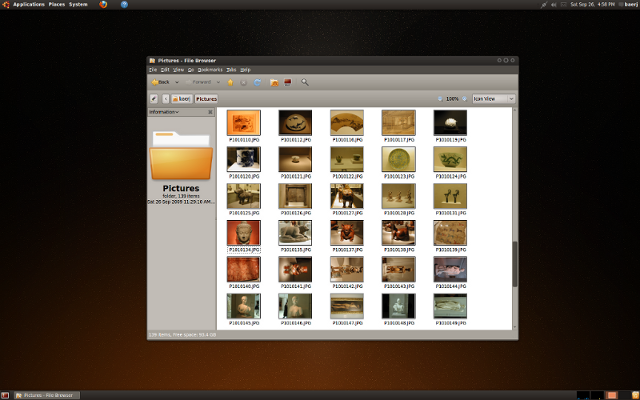Click the parent folder path button
Viewport: 640px width, 400px height.
(x=182, y=99)
